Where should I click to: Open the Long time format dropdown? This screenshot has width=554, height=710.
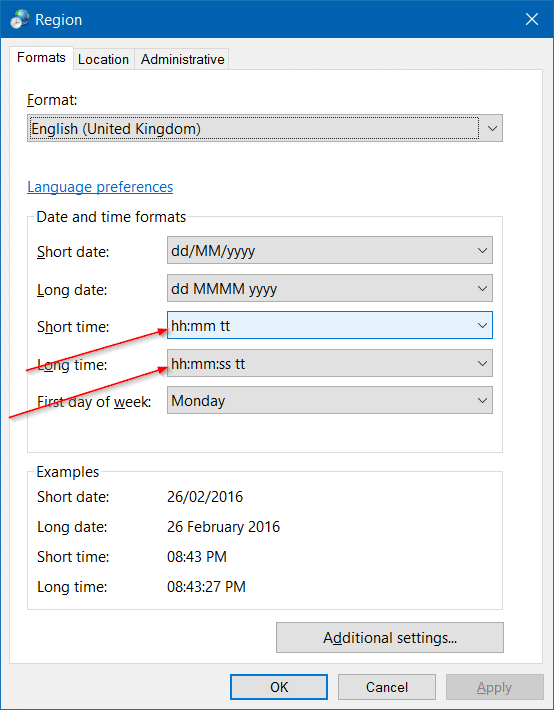point(330,363)
